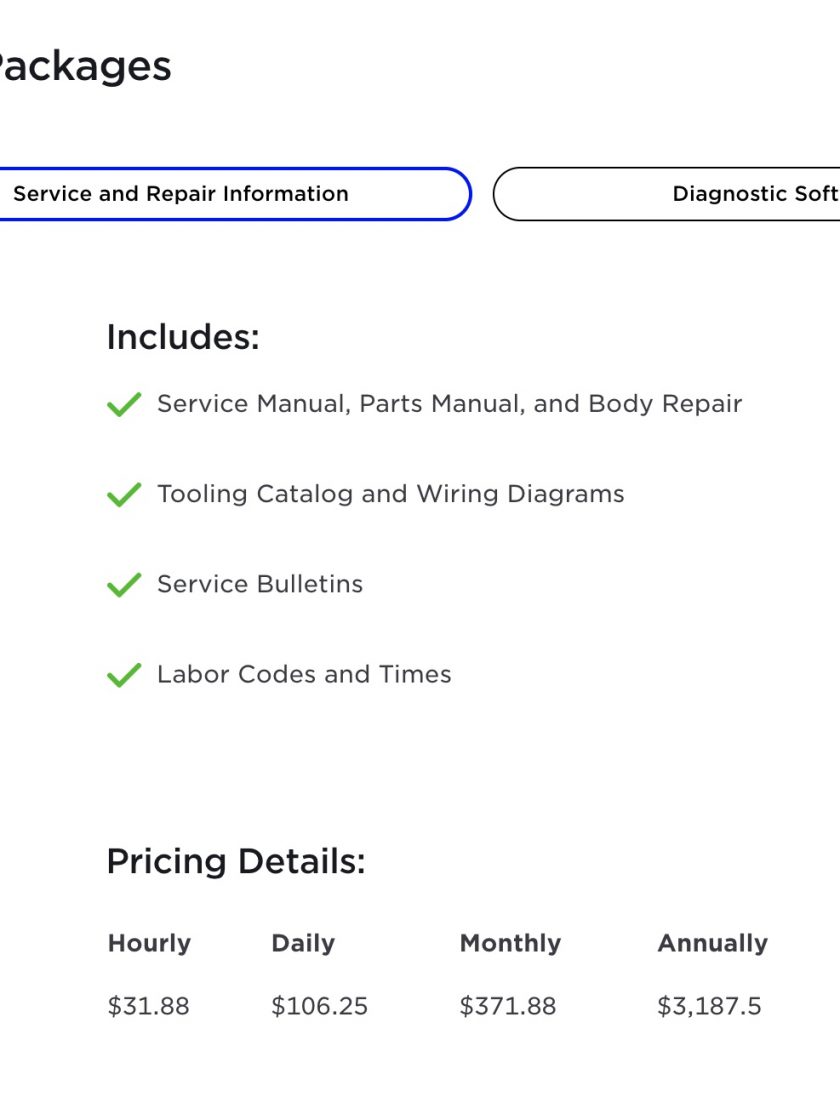Click the Pricing Details: heading
This screenshot has width=840, height=1120.
pyautogui.click(x=236, y=861)
